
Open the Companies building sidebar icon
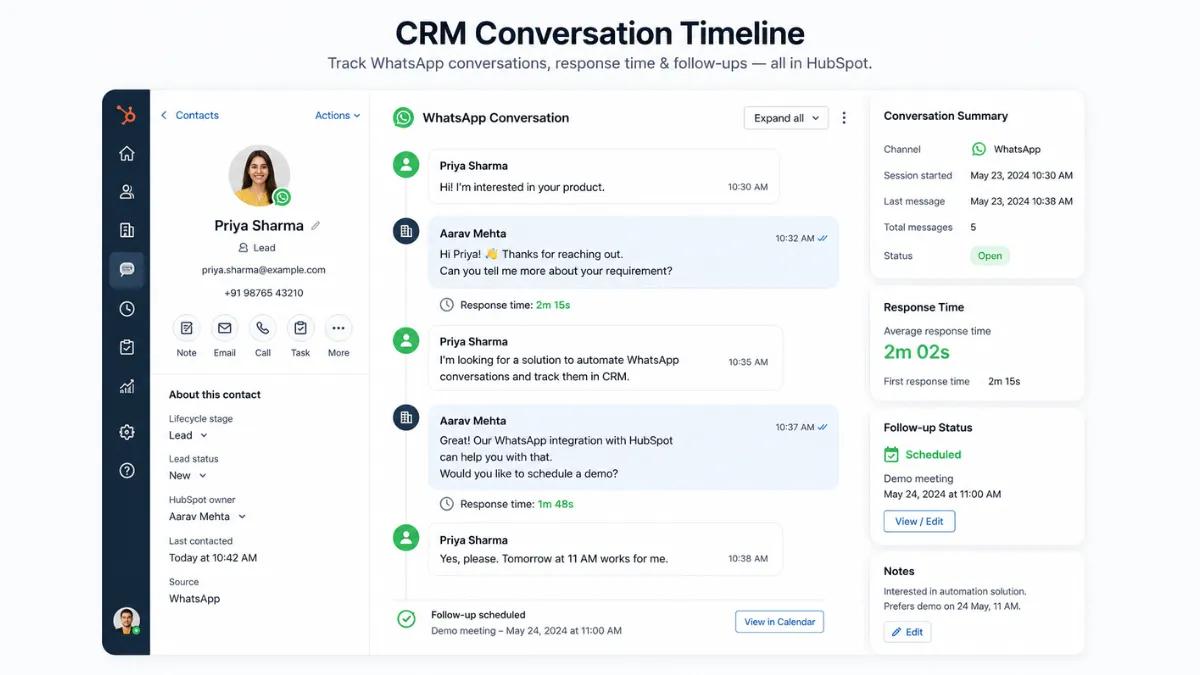126,230
